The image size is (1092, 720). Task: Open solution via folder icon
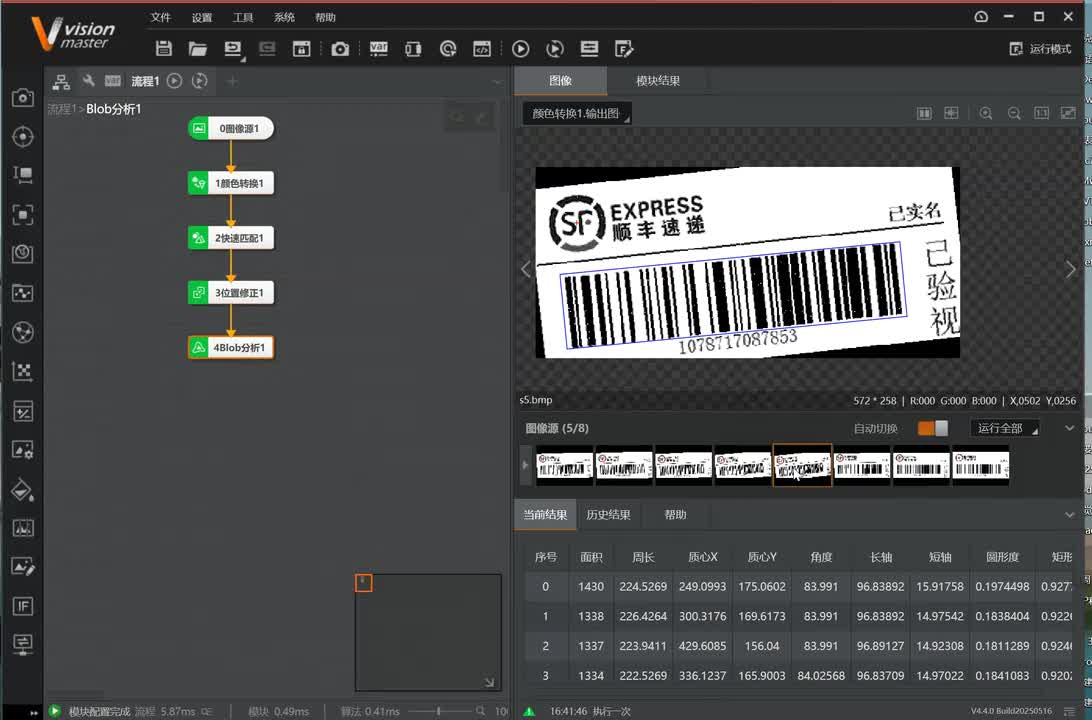coord(198,49)
